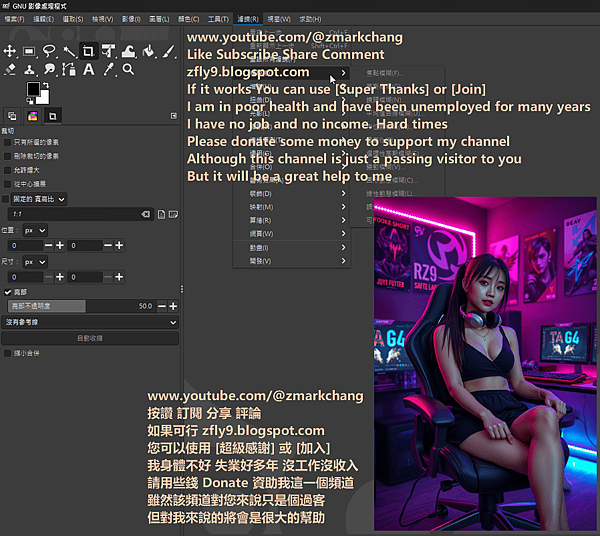Reset colors to default black and white

pos(29,101)
